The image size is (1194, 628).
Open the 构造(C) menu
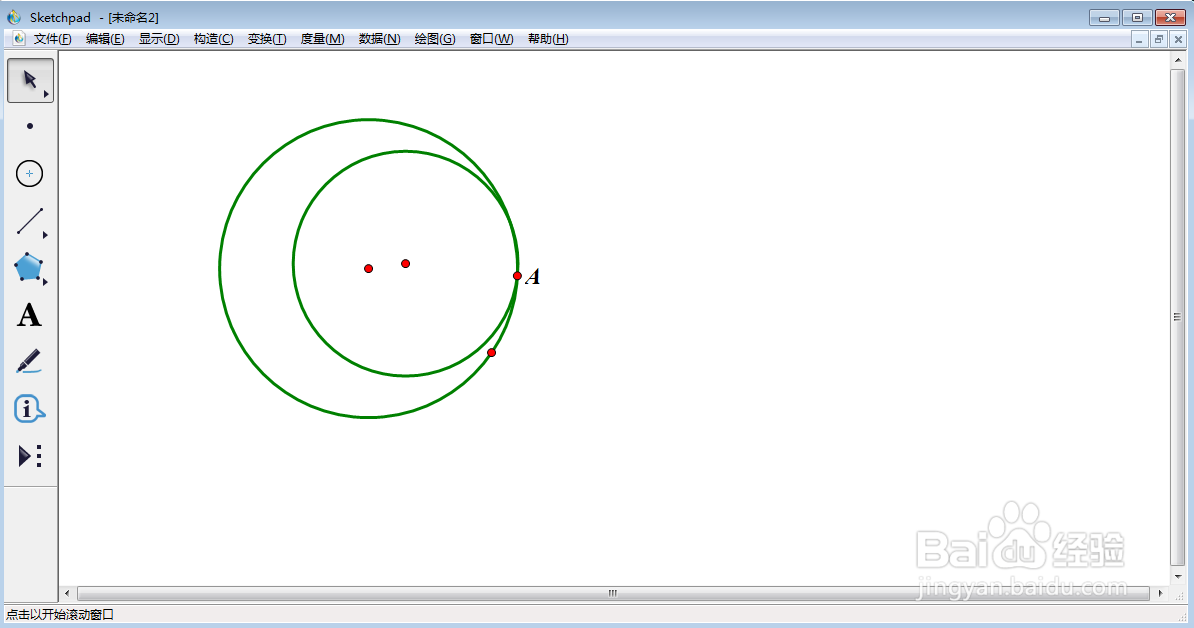pos(213,39)
